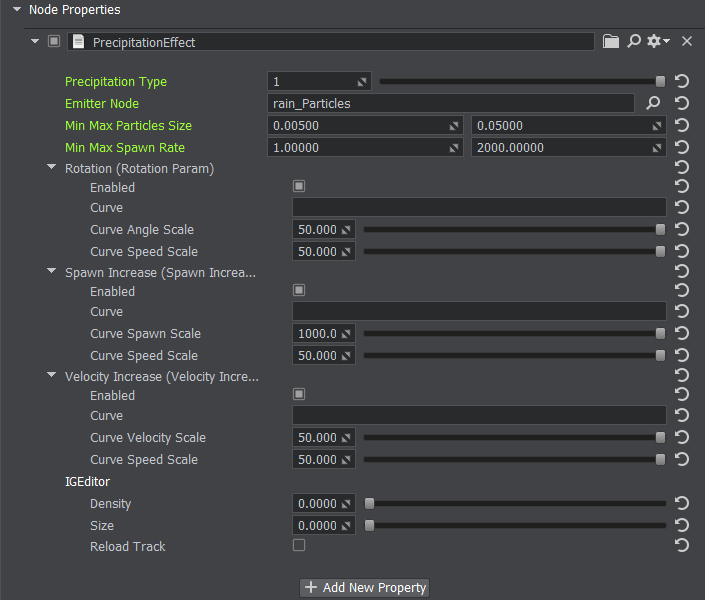Image resolution: width=705 pixels, height=600 pixels.
Task: Reset Precipitation Type to default
Action: pyautogui.click(x=682, y=82)
